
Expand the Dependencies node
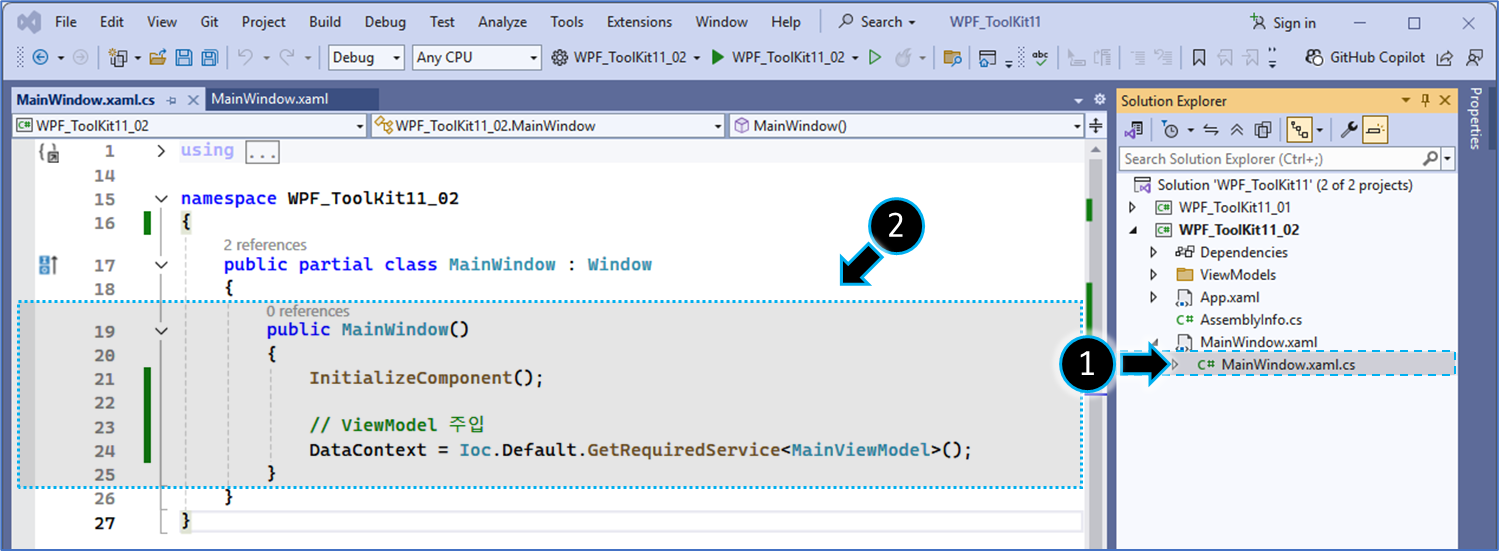1154,253
